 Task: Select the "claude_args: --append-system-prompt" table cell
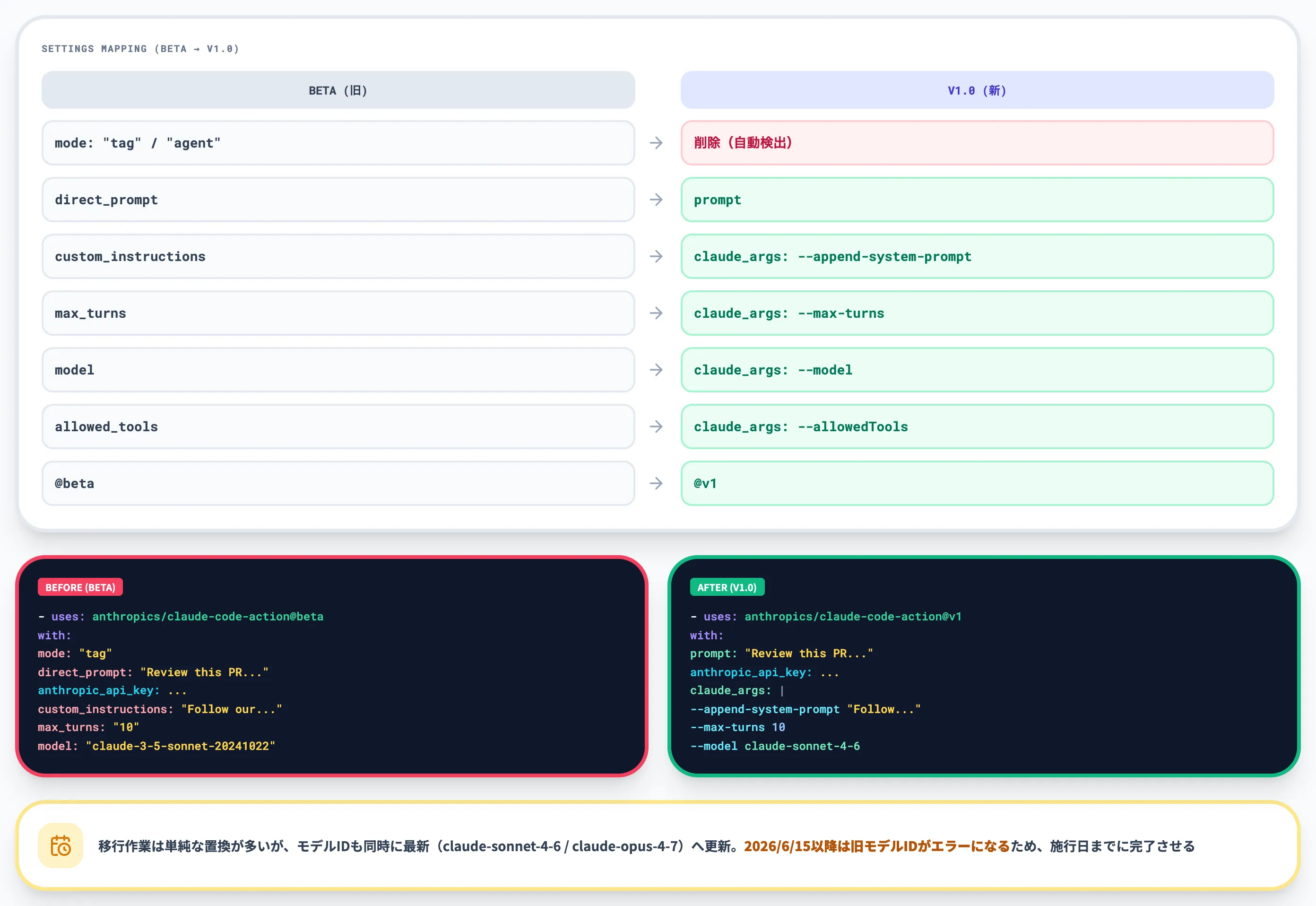[977, 257]
